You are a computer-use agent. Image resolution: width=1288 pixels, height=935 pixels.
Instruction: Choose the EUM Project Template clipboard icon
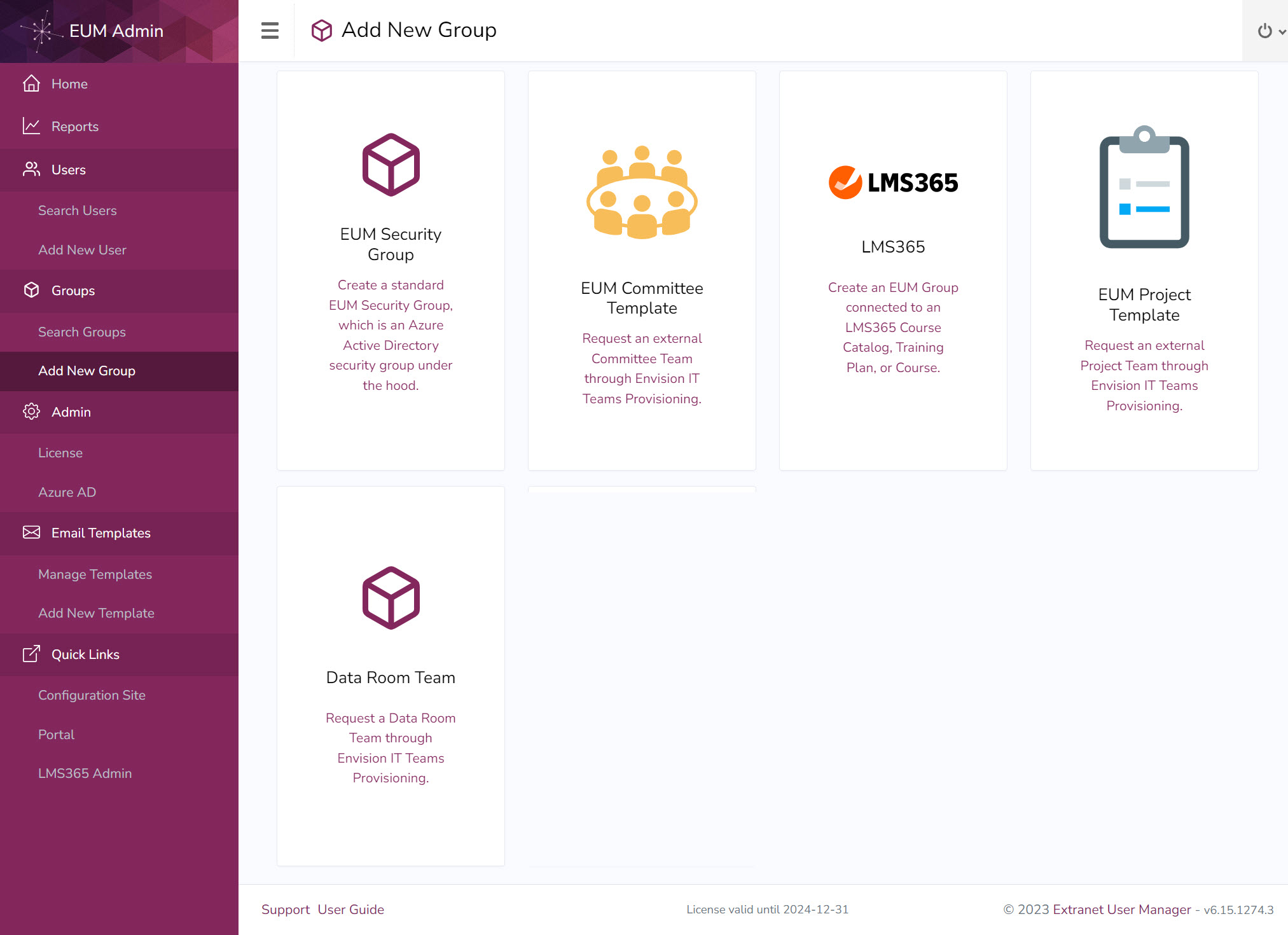(x=1144, y=187)
